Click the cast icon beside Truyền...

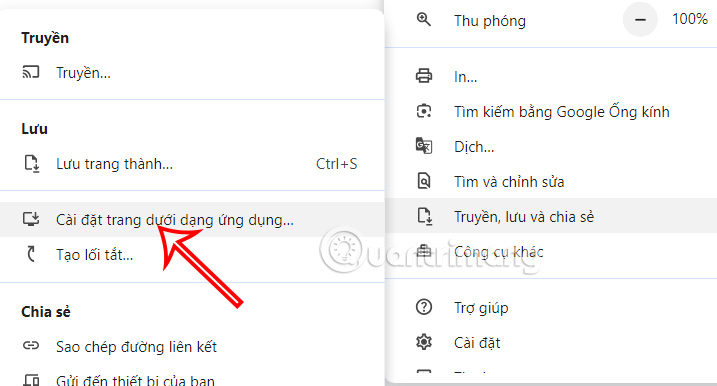pyautogui.click(x=31, y=72)
